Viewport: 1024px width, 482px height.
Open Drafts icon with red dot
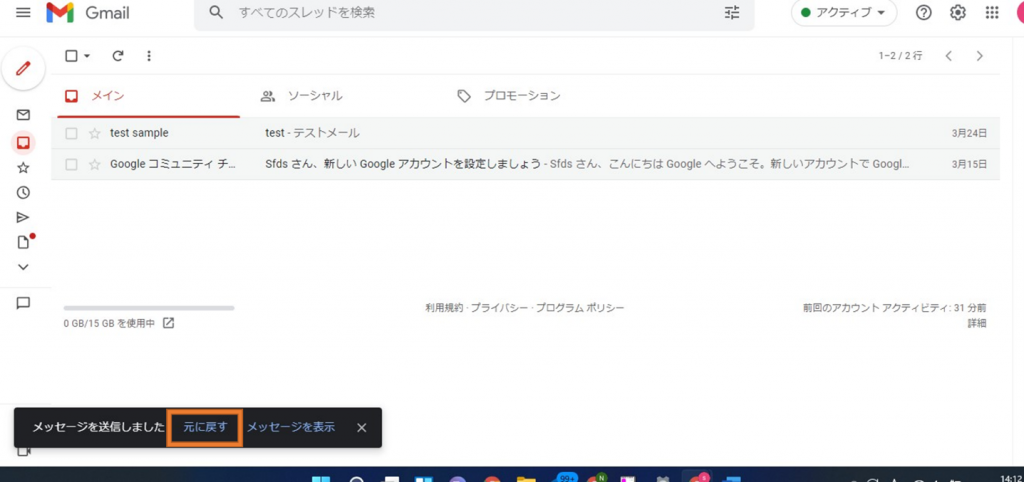coord(24,242)
